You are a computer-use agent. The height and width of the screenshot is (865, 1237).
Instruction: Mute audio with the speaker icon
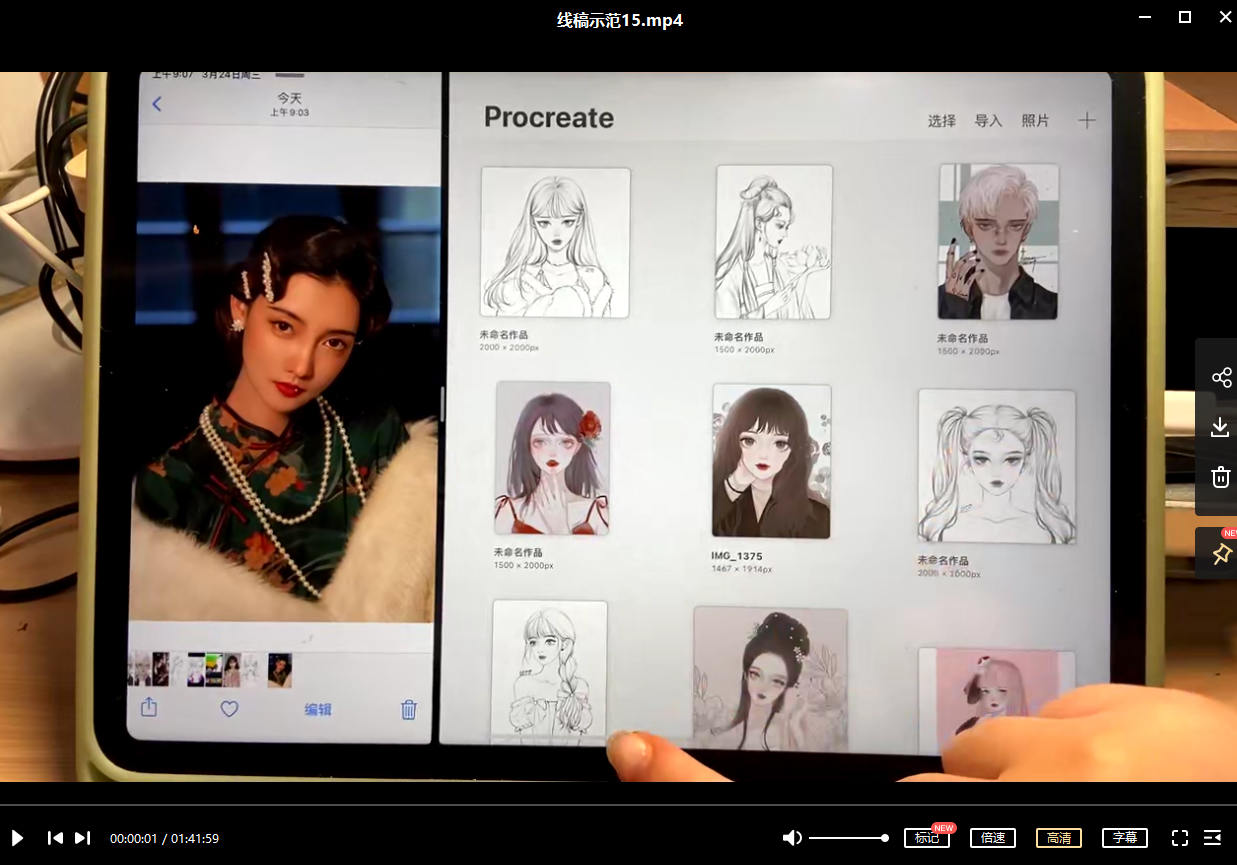pos(792,838)
